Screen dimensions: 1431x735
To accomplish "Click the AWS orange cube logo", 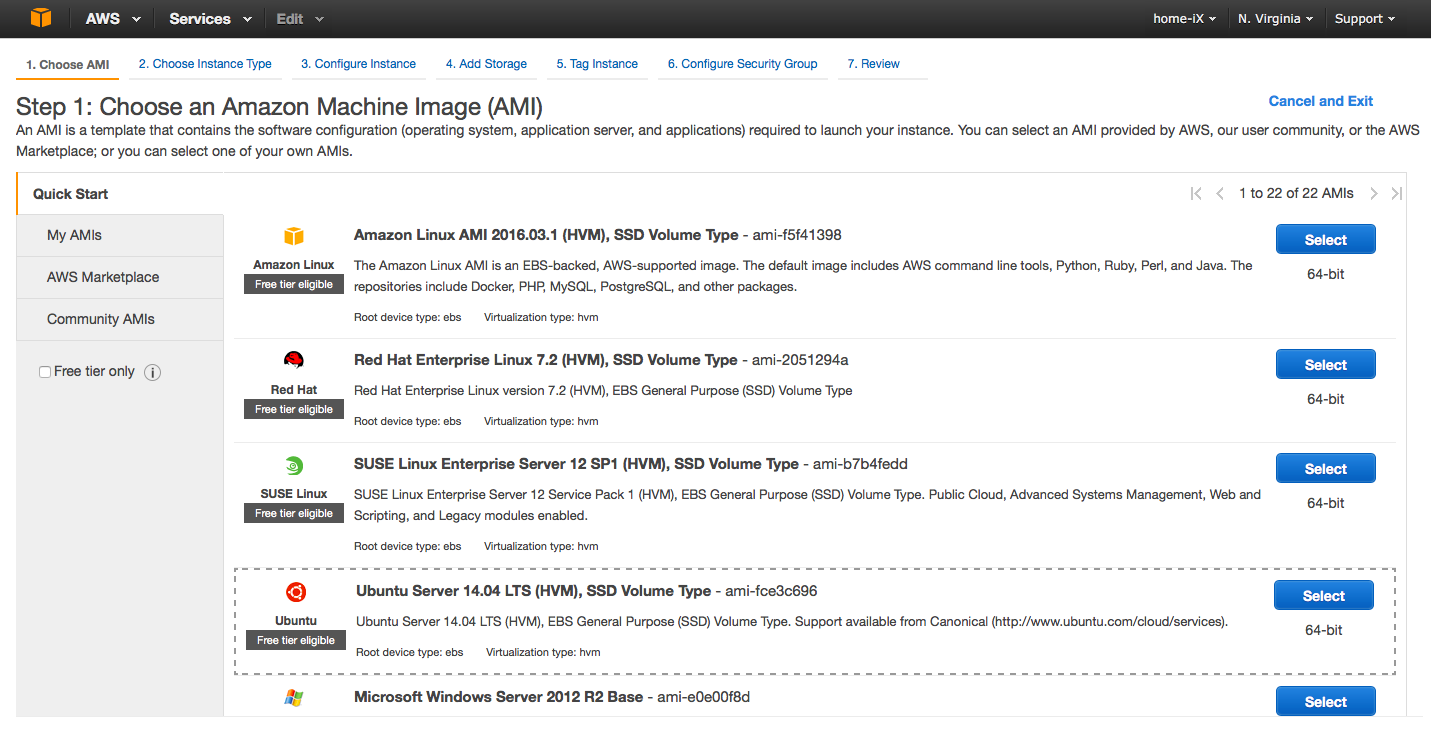I will click(x=40, y=18).
